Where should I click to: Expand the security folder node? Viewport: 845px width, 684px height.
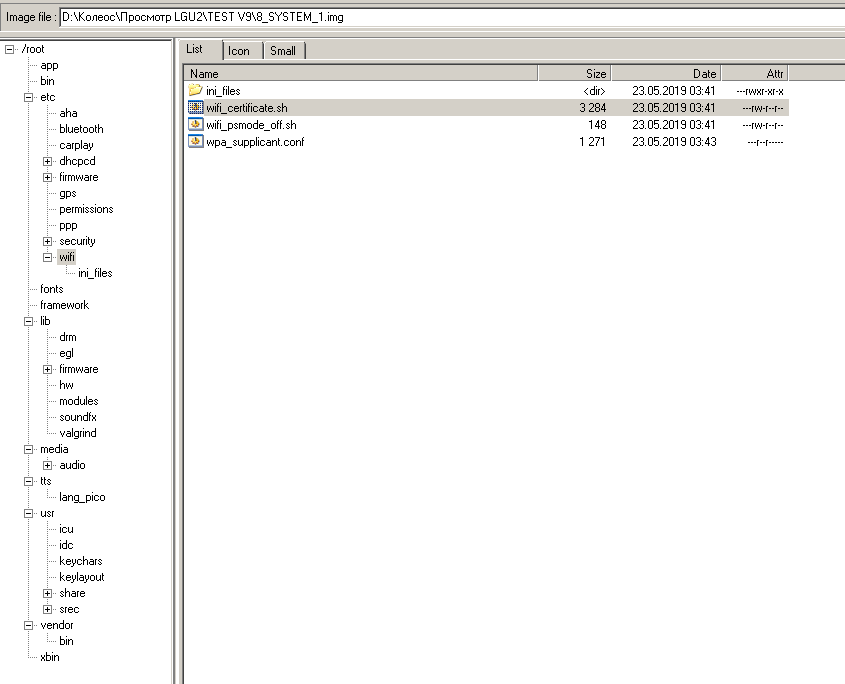[47, 241]
